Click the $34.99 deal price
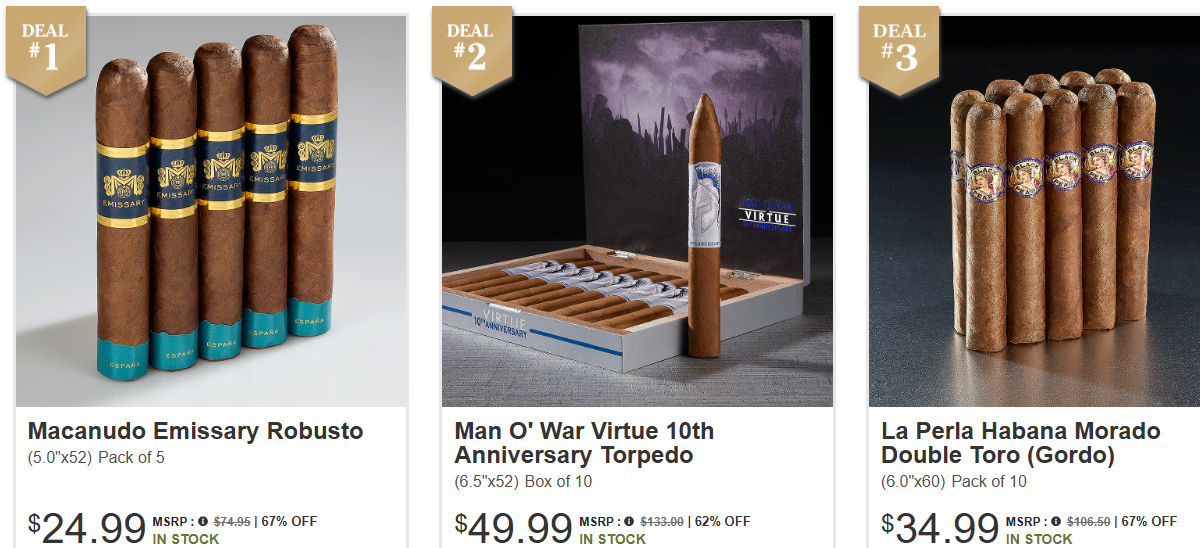 941,528
